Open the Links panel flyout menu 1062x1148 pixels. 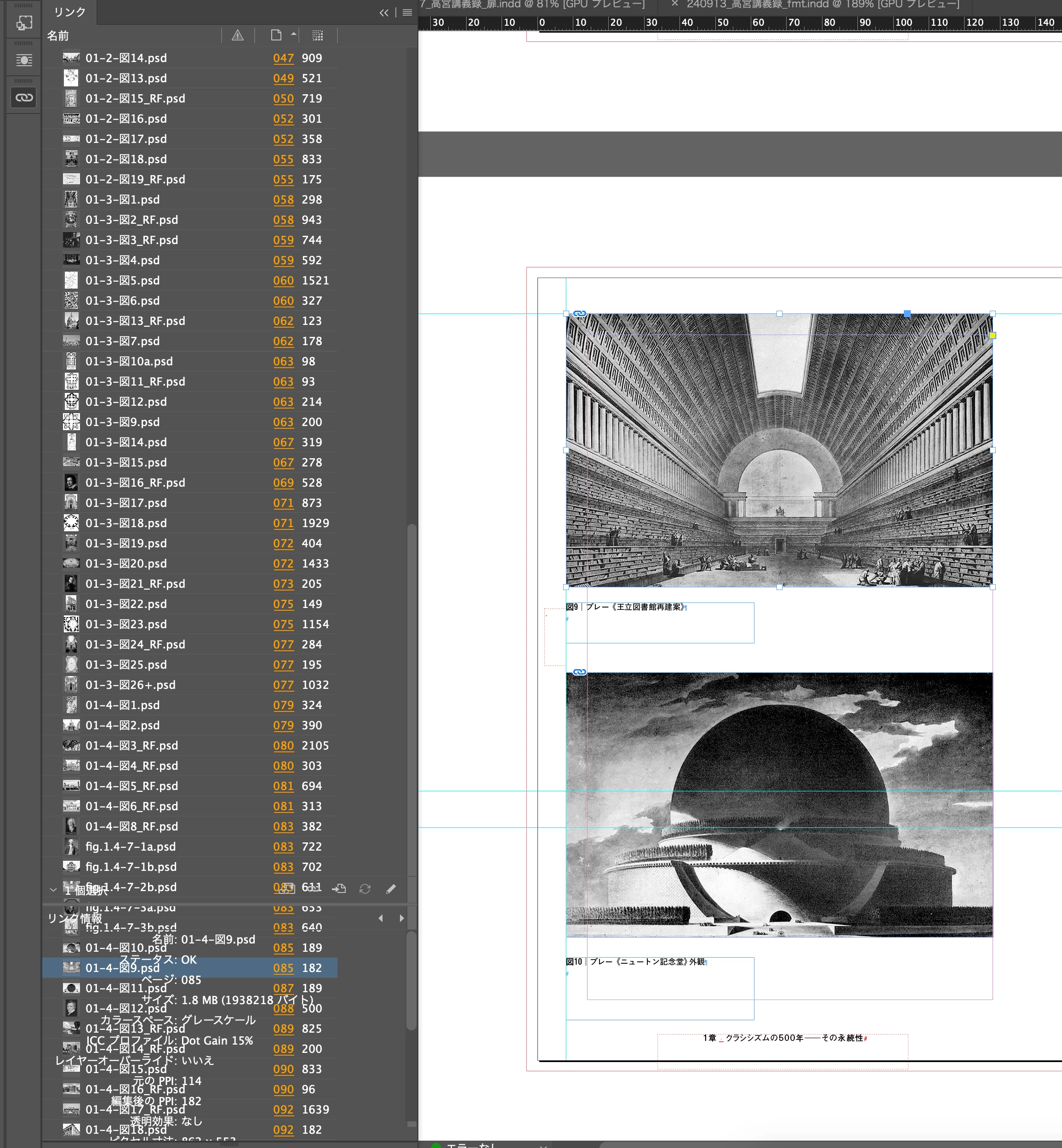click(407, 13)
